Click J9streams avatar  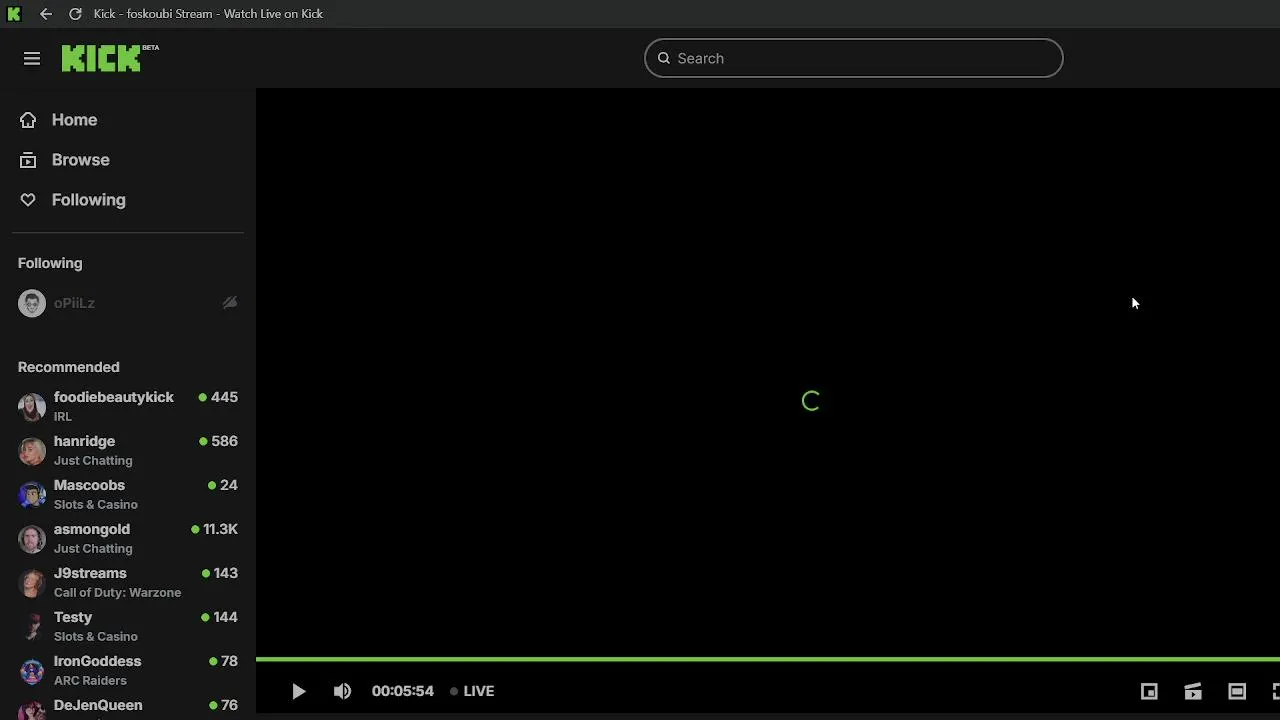32,583
